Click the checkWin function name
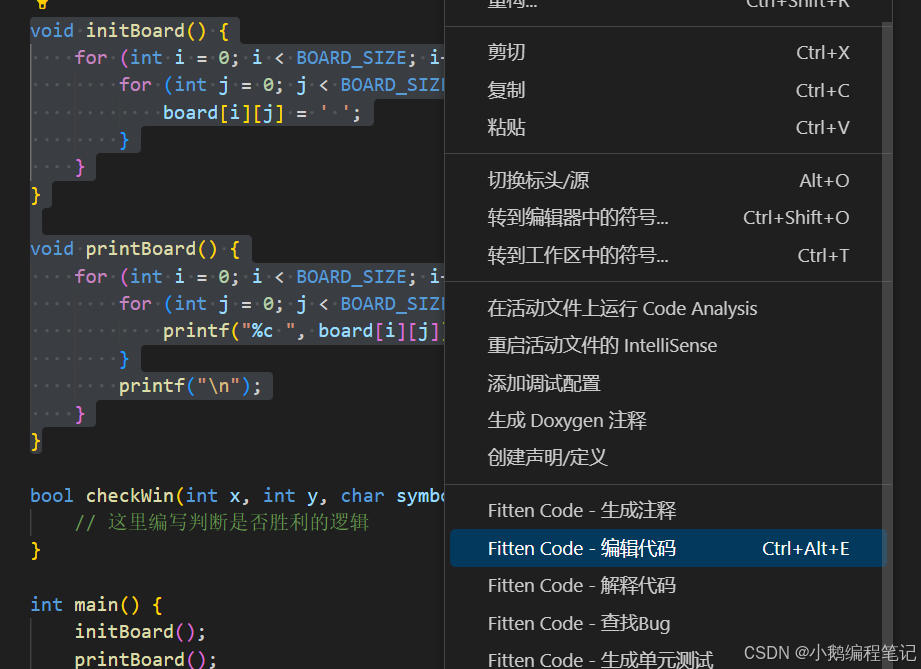 point(130,496)
